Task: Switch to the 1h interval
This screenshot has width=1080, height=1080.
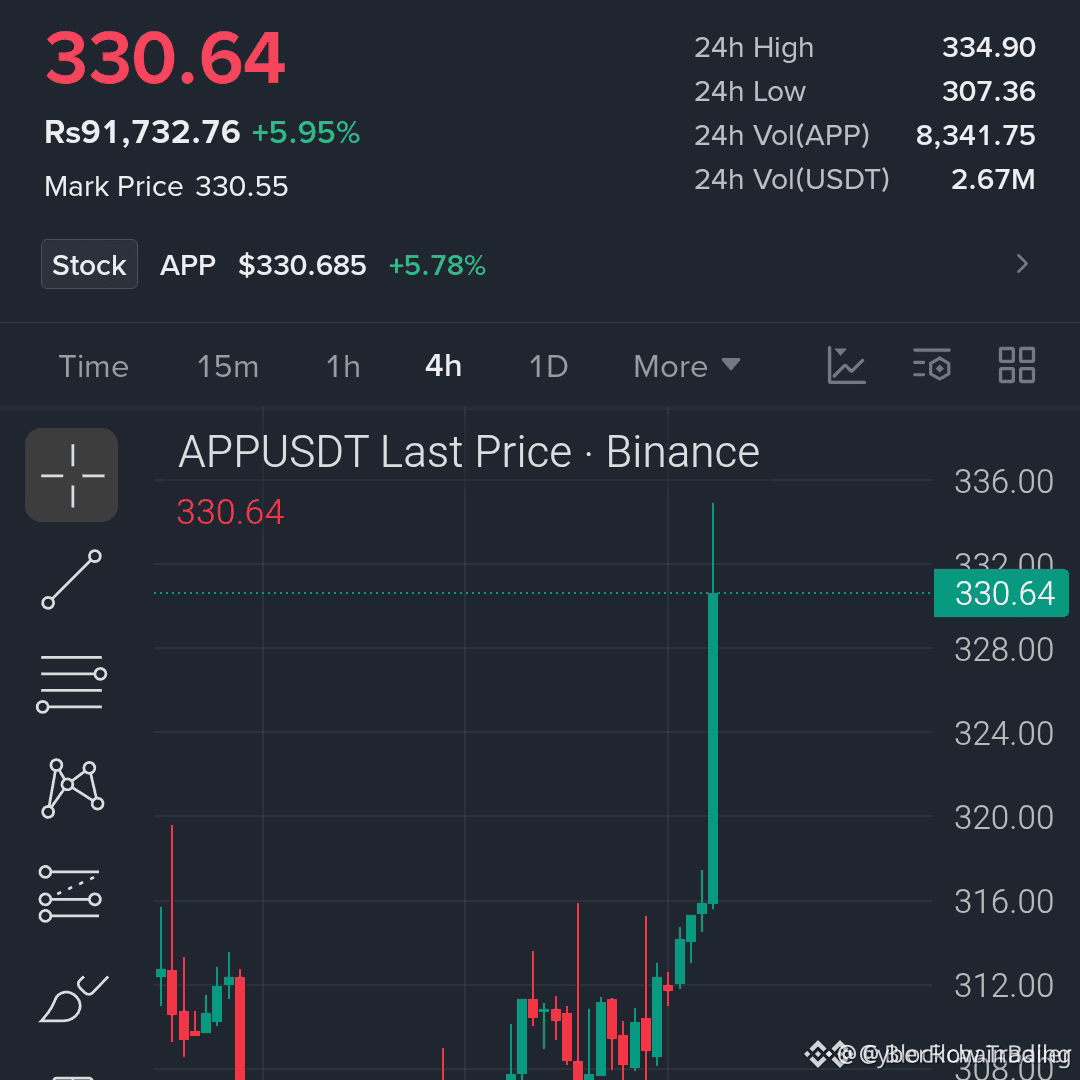Action: point(343,366)
